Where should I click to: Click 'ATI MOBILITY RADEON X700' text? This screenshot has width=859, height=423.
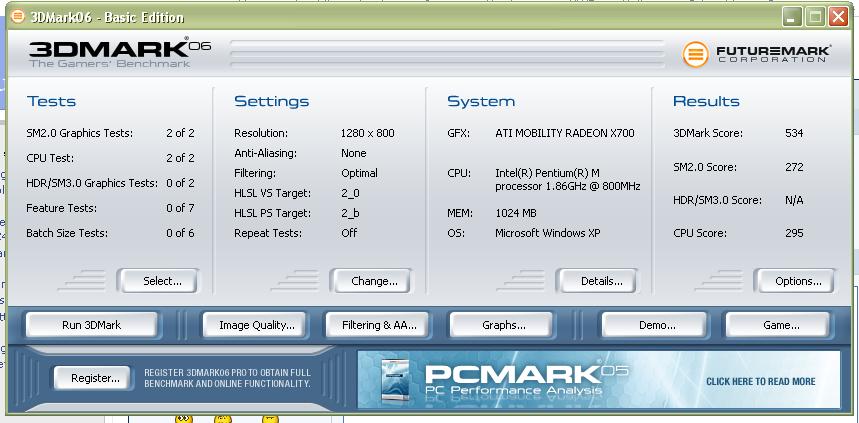point(565,133)
